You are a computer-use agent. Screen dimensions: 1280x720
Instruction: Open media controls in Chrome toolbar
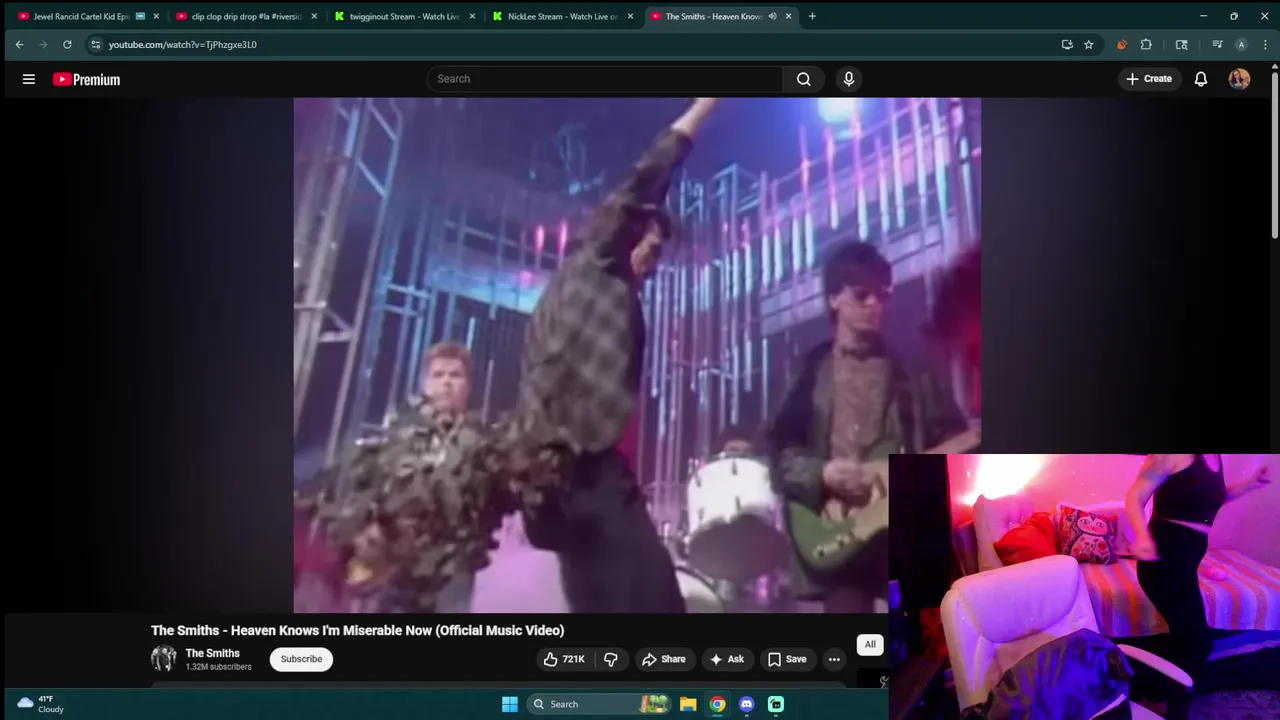coord(1217,44)
